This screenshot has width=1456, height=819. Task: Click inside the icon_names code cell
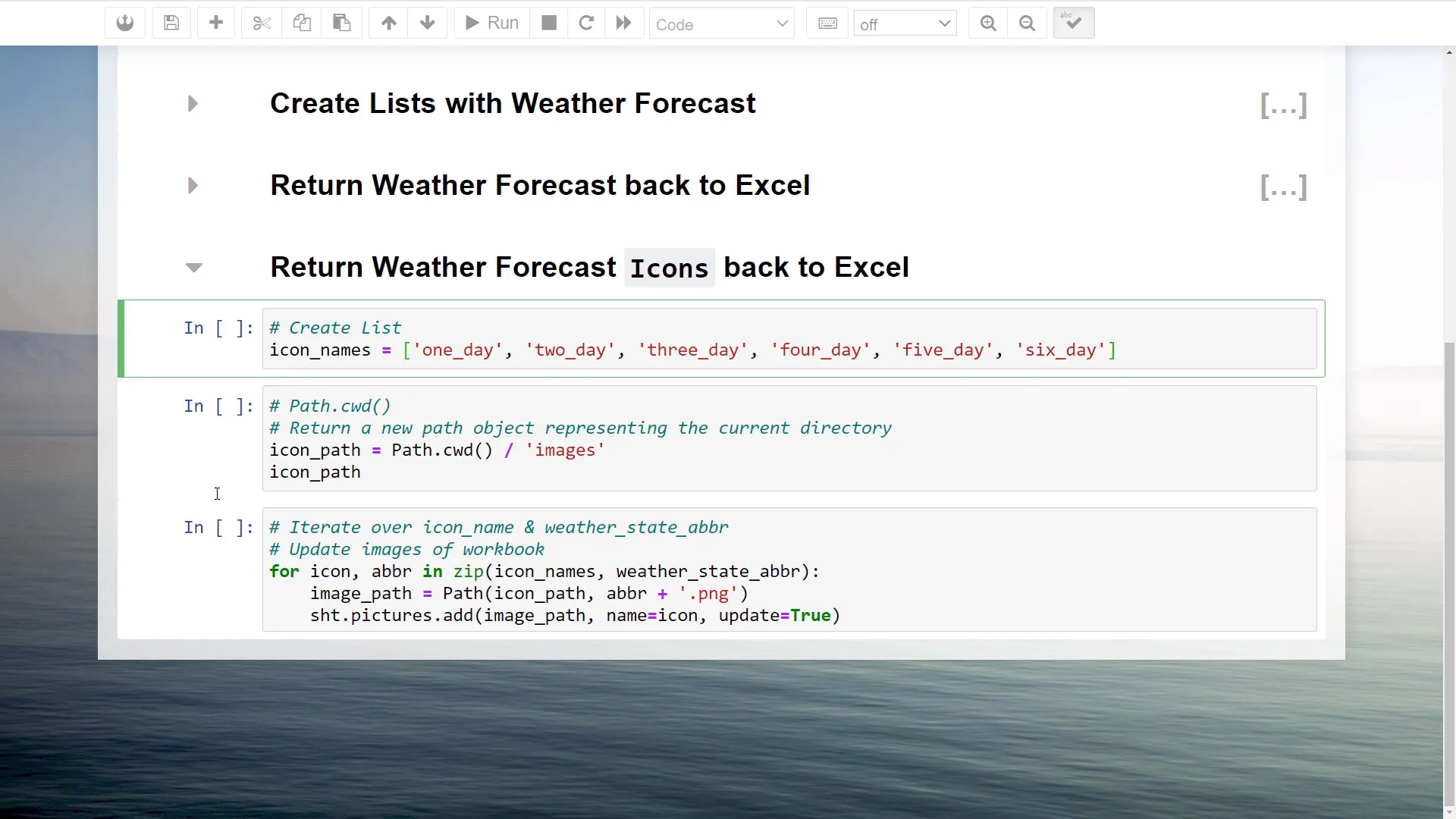point(682,350)
